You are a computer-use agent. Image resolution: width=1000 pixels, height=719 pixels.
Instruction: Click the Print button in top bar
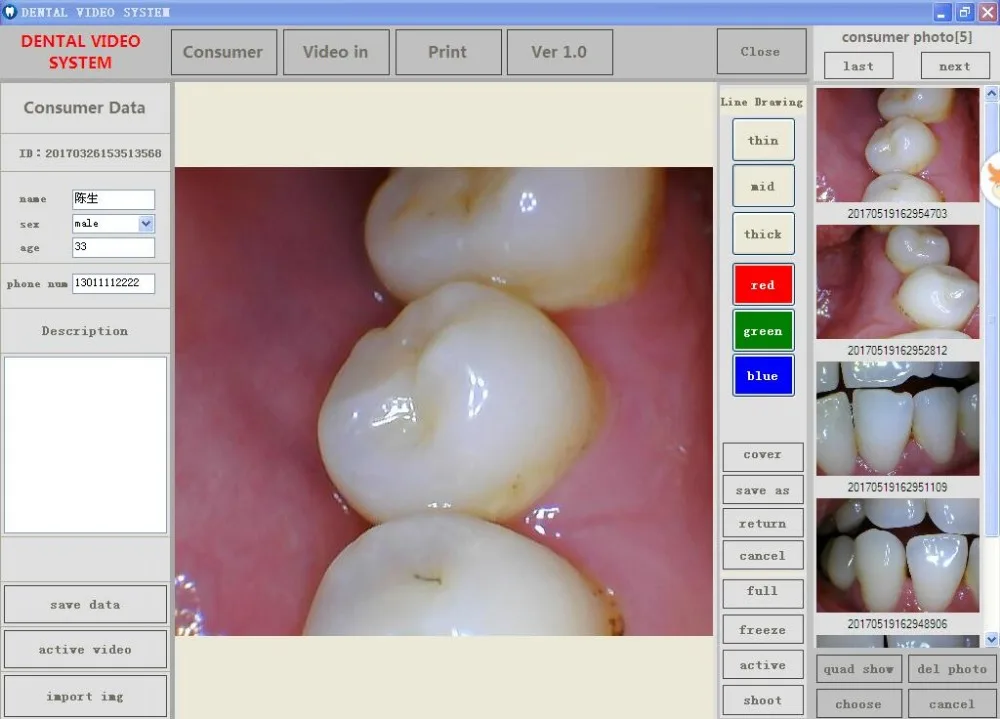coord(448,52)
